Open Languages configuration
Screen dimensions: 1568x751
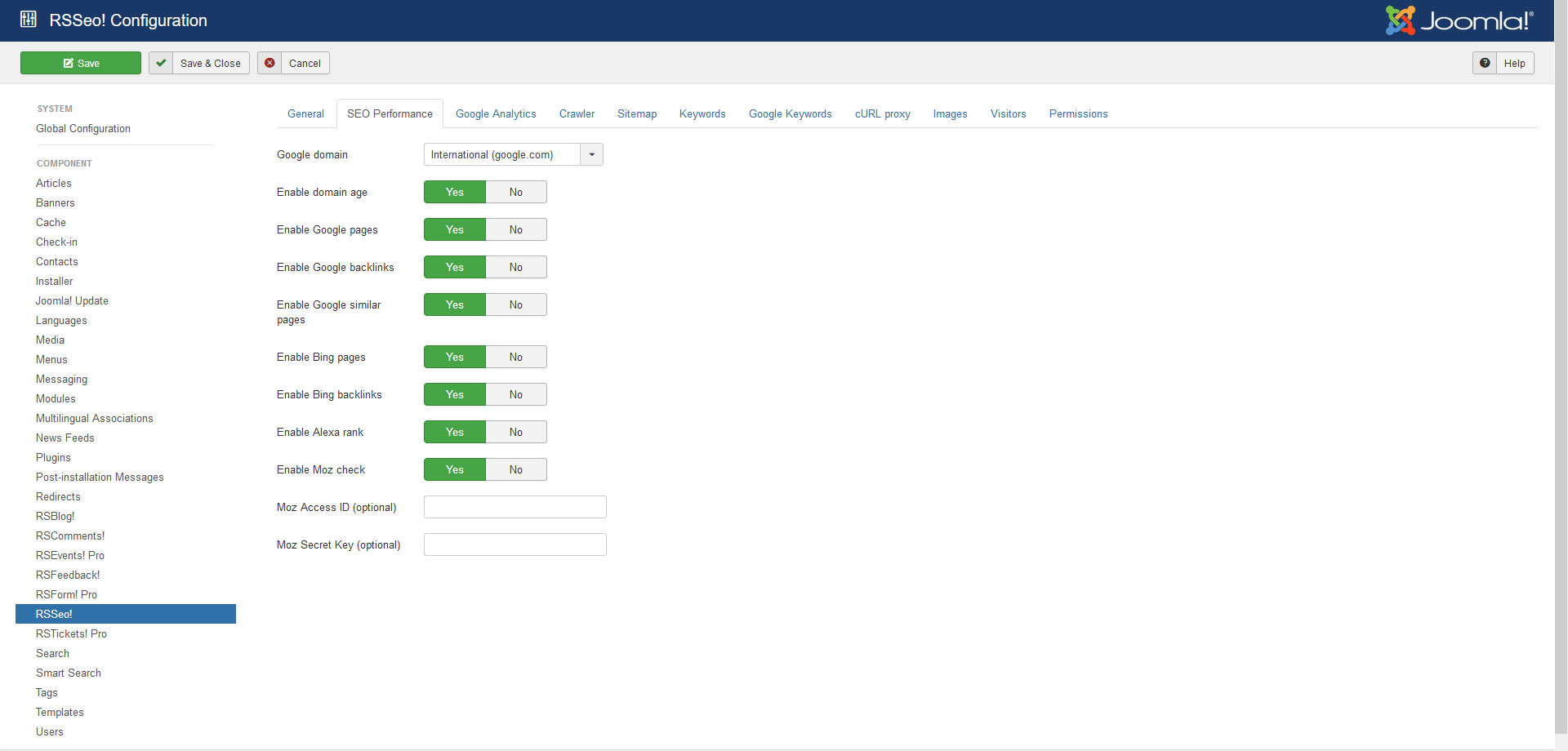click(x=61, y=320)
